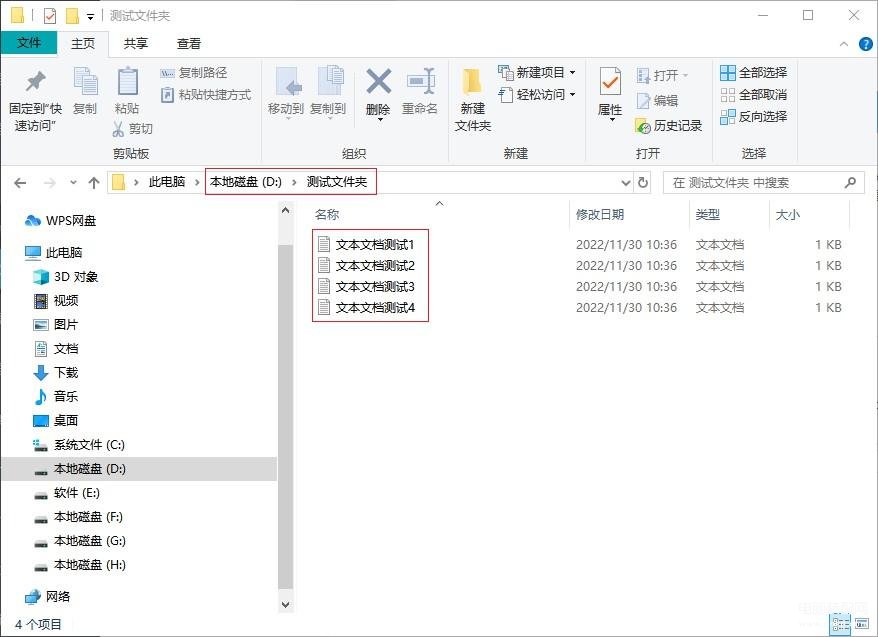The image size is (878, 637).
Task: Open the Quick Access Toolbar customize dropdown
Action: point(90,17)
